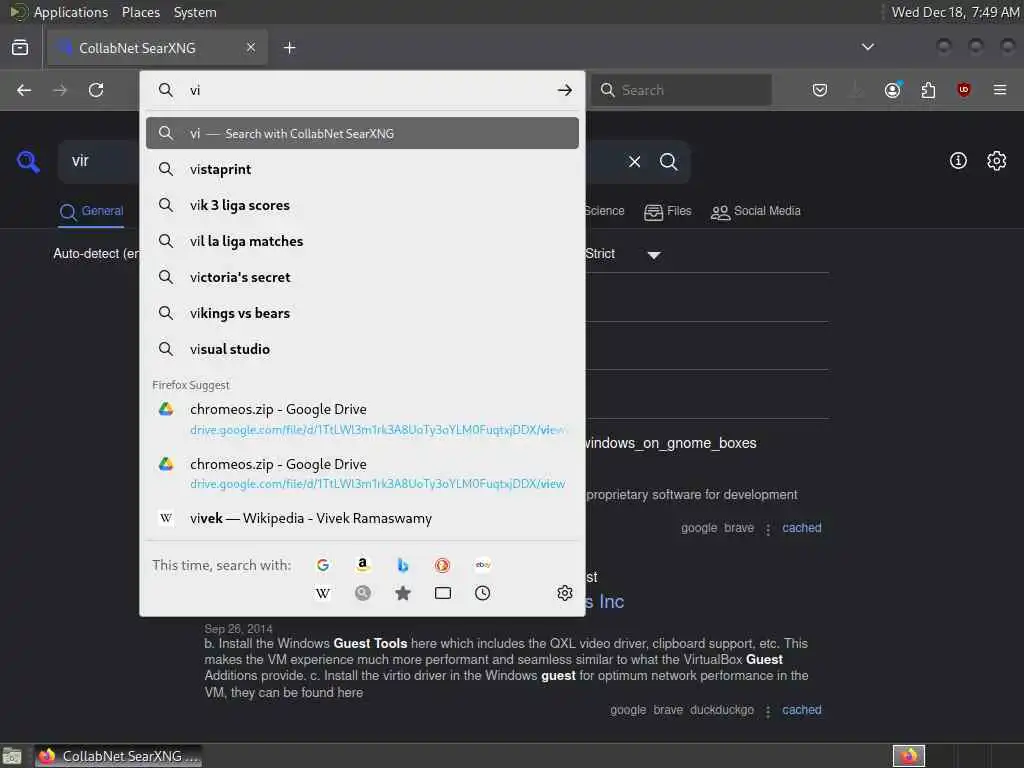Expand the list all tabs chevron
This screenshot has width=1024, height=768.
[868, 47]
